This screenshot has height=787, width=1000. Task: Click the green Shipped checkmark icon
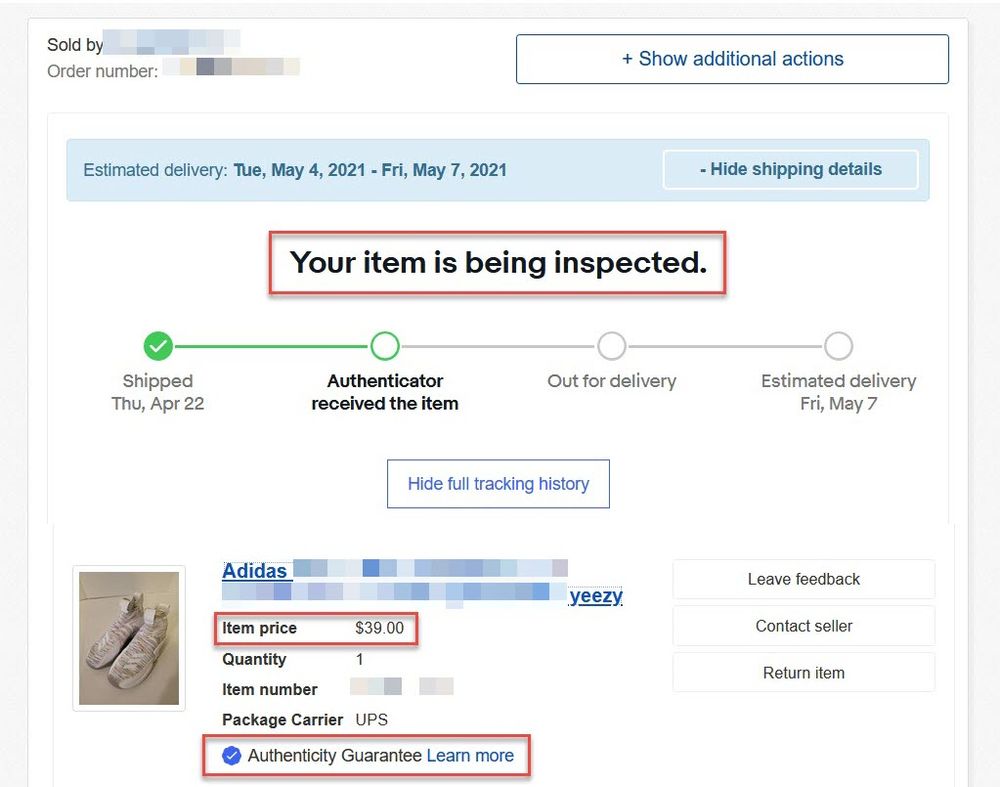point(157,347)
